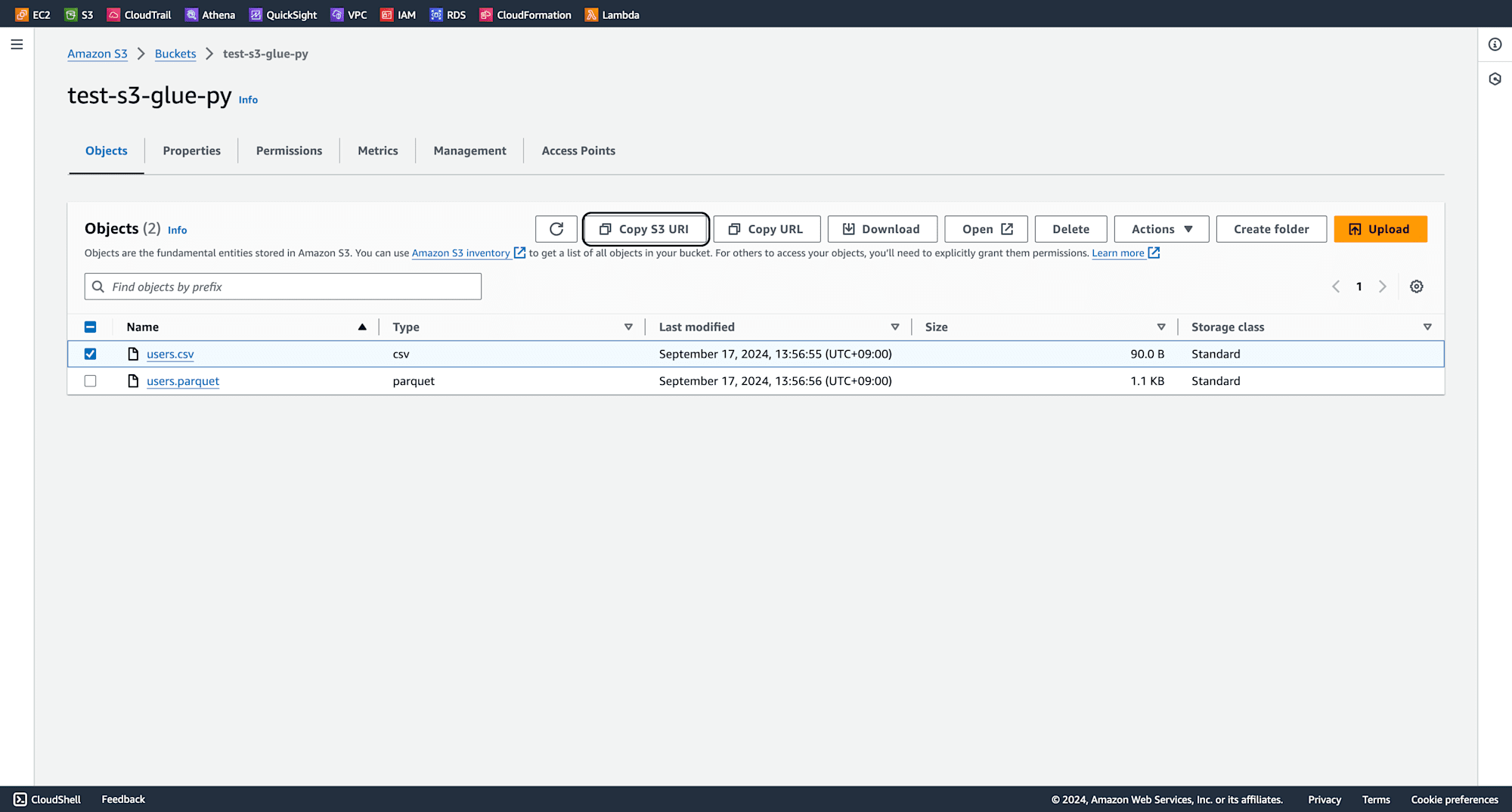
Task: Click the page number 1 indicator
Action: 1359,287
